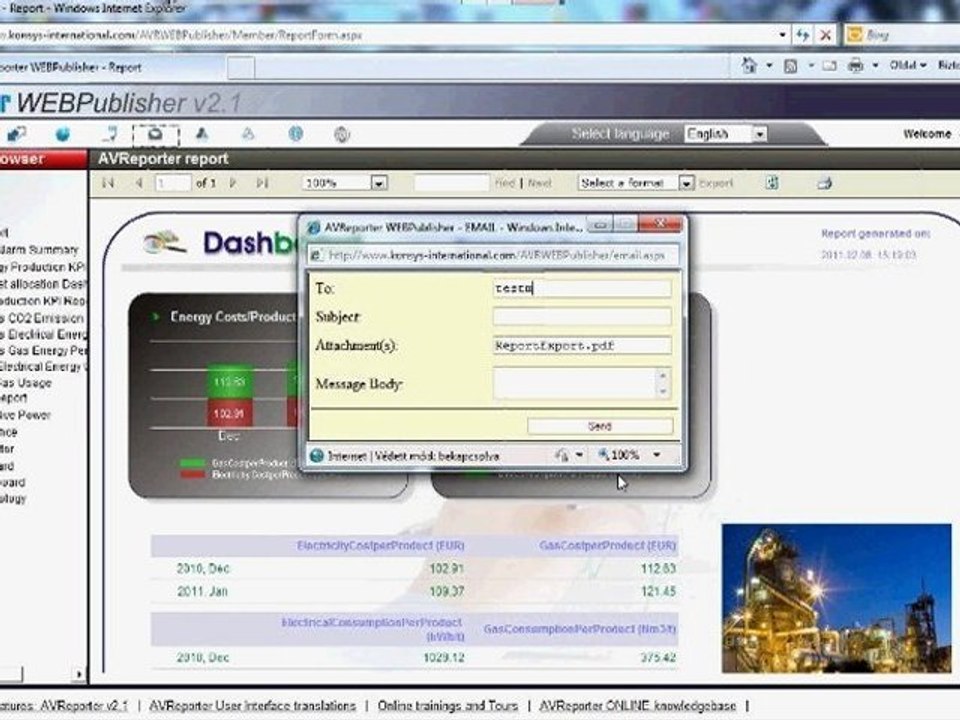Click the email dialog security status icon
This screenshot has width=960, height=720.
[561, 455]
